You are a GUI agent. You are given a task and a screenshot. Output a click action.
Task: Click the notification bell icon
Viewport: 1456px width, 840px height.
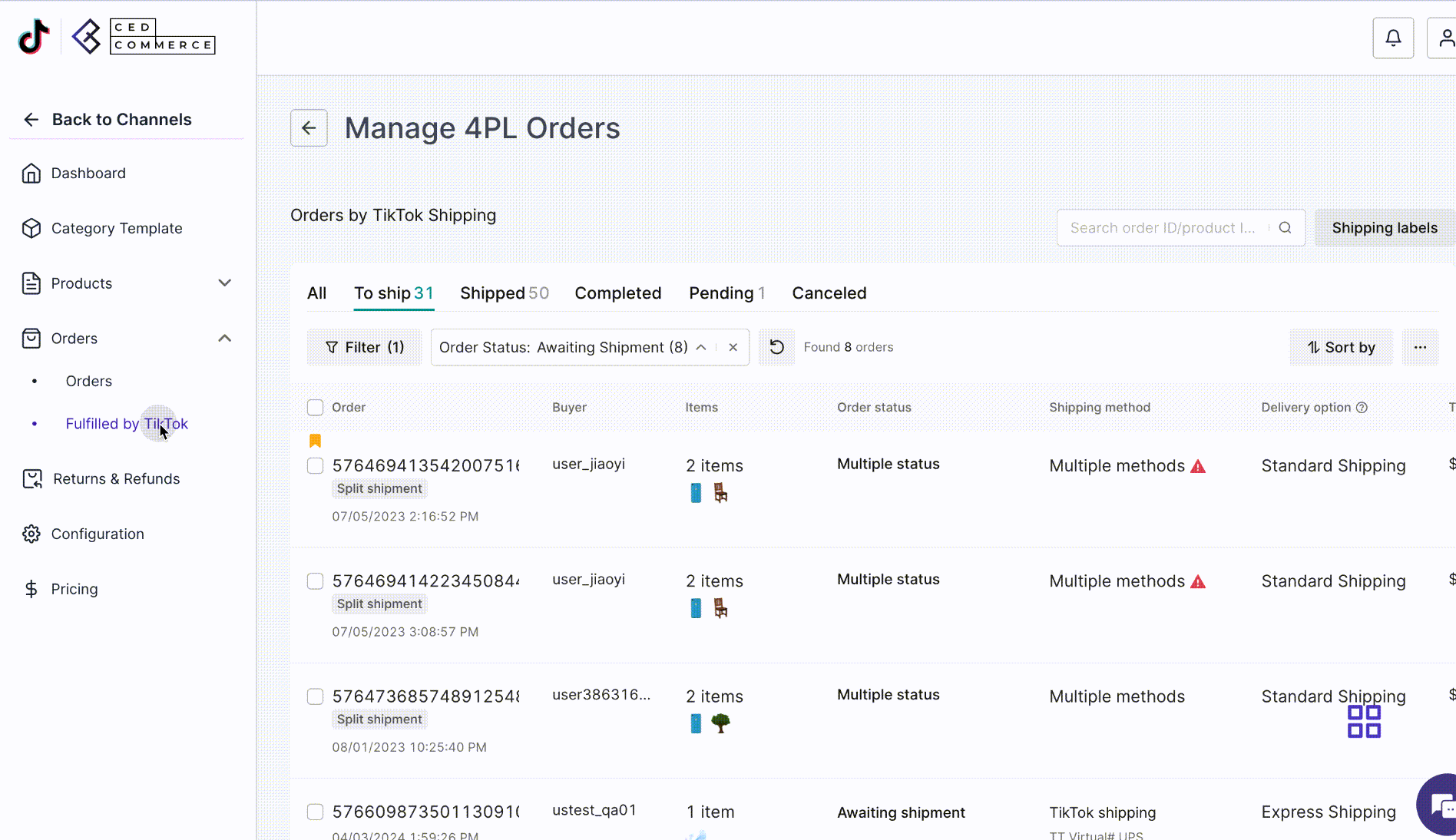pyautogui.click(x=1393, y=38)
